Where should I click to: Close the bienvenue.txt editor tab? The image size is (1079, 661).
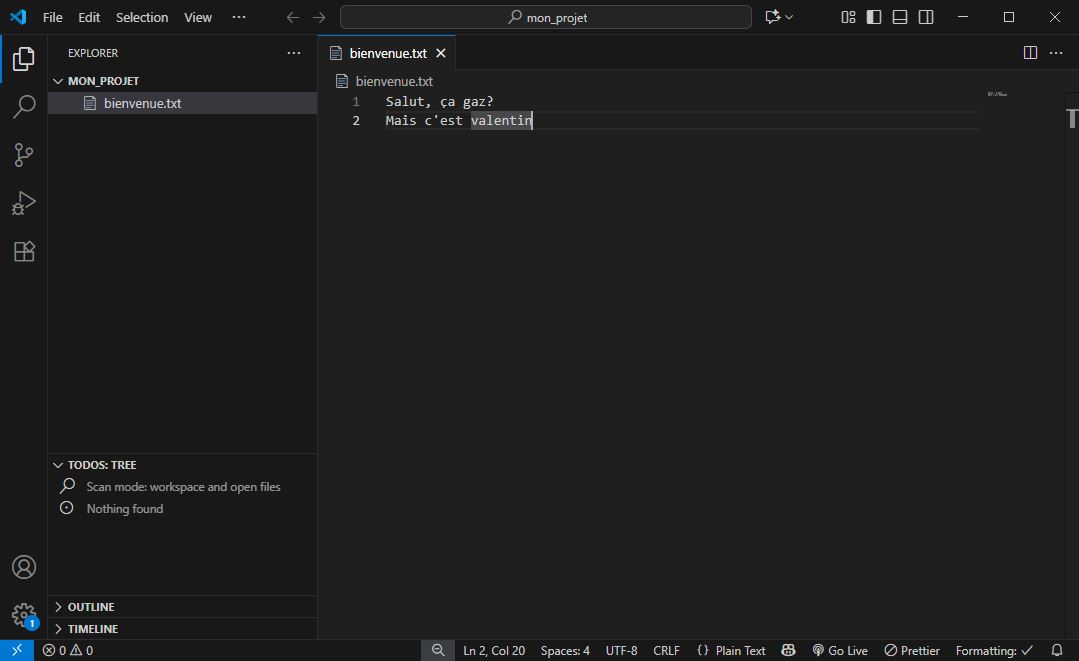(x=441, y=53)
